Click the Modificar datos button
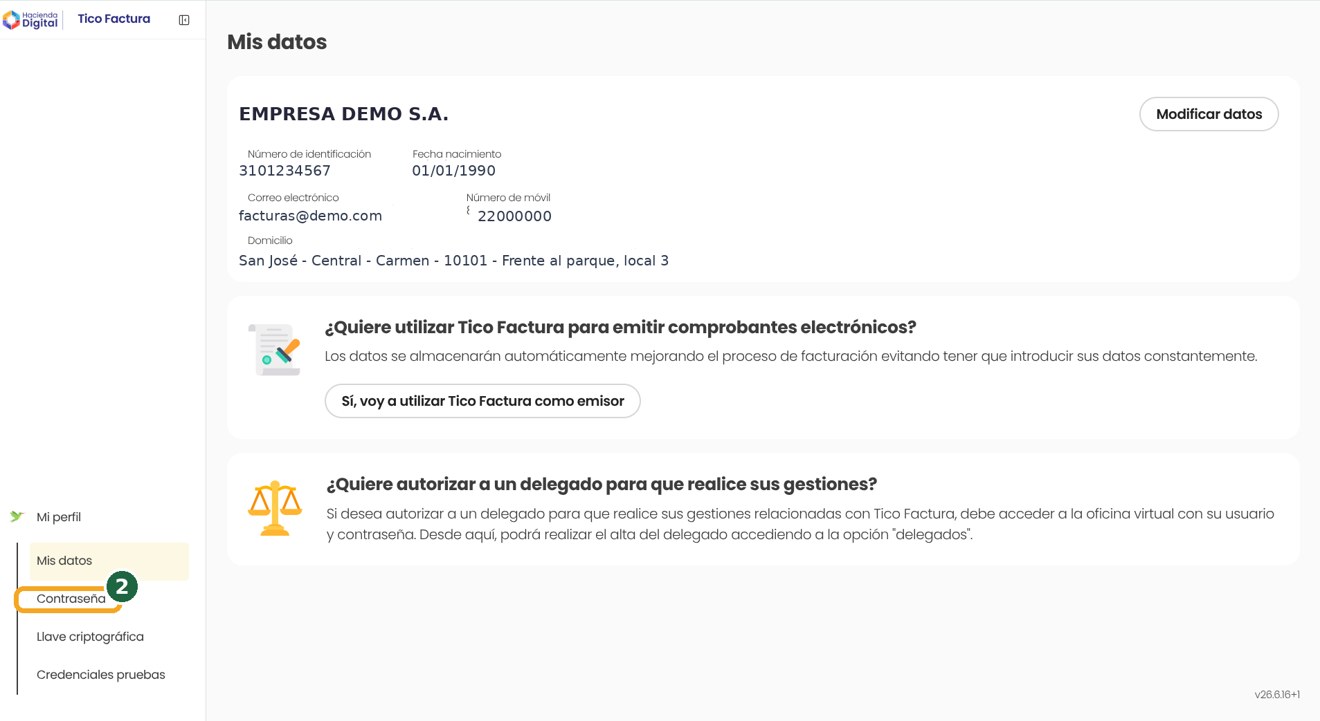 click(1209, 114)
